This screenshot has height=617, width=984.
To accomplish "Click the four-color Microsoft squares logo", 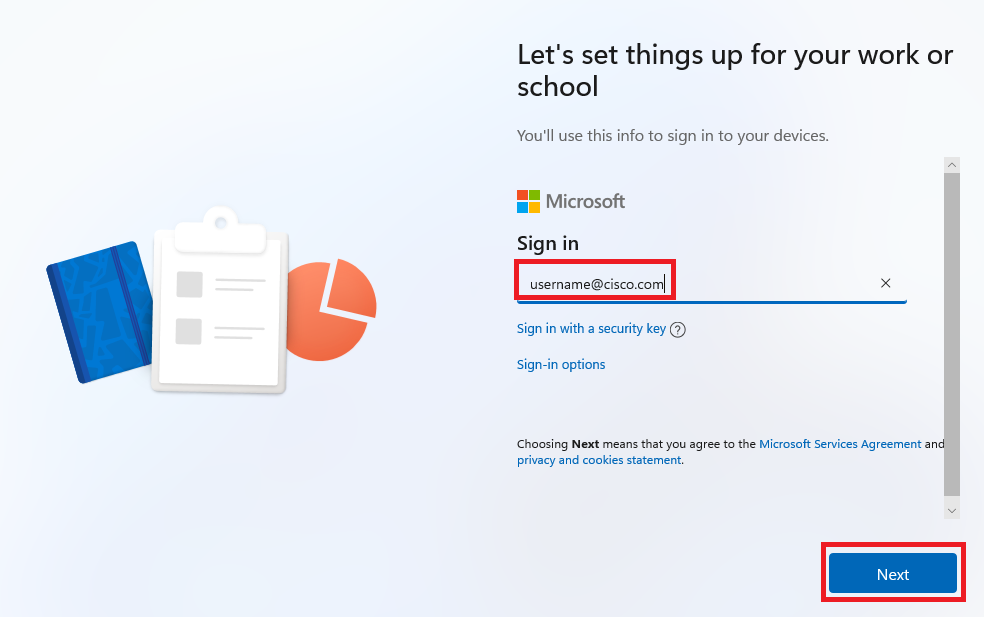I will (x=528, y=201).
